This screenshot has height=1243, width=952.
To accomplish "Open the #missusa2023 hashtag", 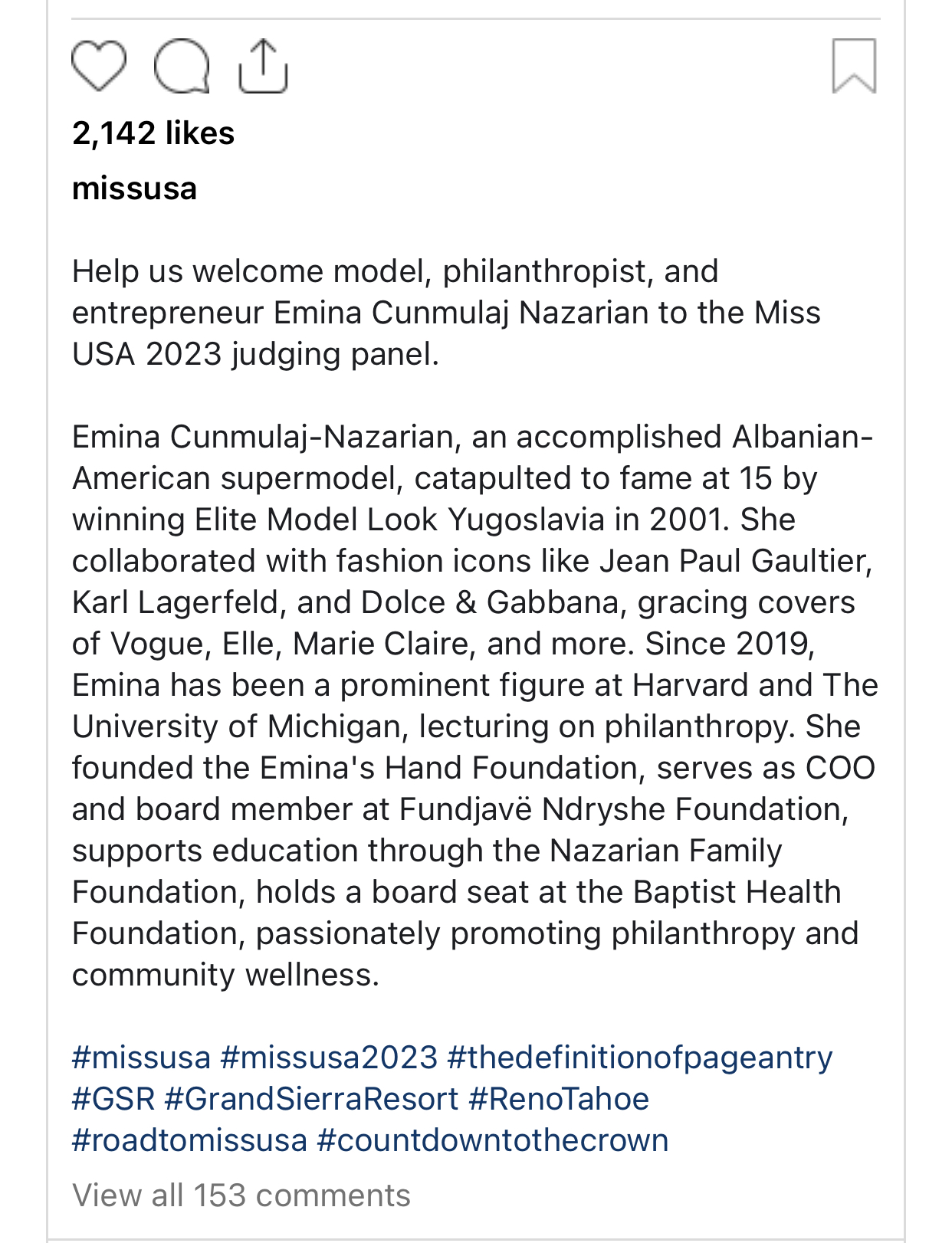I will click(329, 1058).
